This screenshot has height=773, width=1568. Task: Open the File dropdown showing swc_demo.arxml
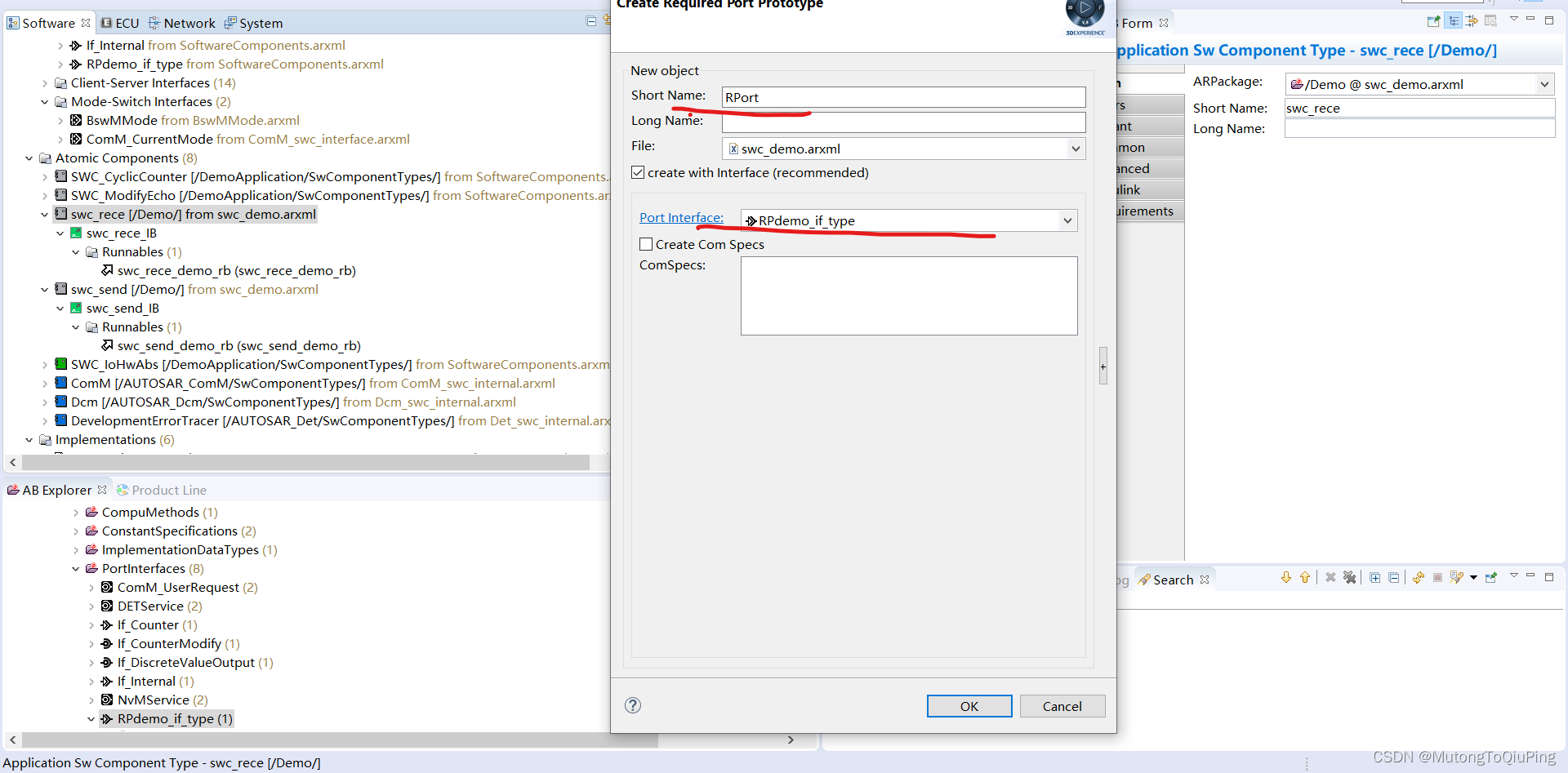coord(1076,149)
